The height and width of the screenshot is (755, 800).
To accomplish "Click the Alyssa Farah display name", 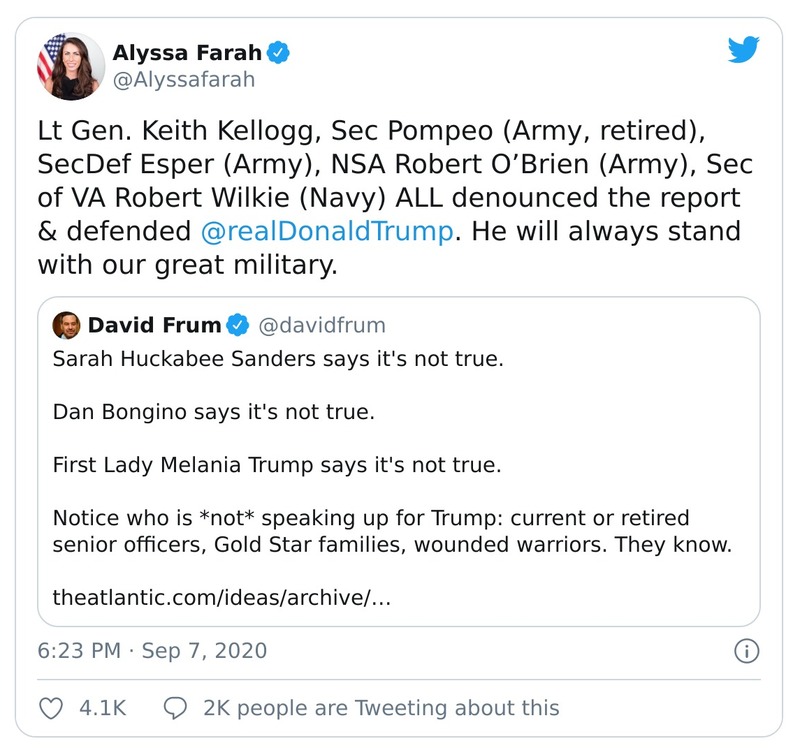I will 188,53.
